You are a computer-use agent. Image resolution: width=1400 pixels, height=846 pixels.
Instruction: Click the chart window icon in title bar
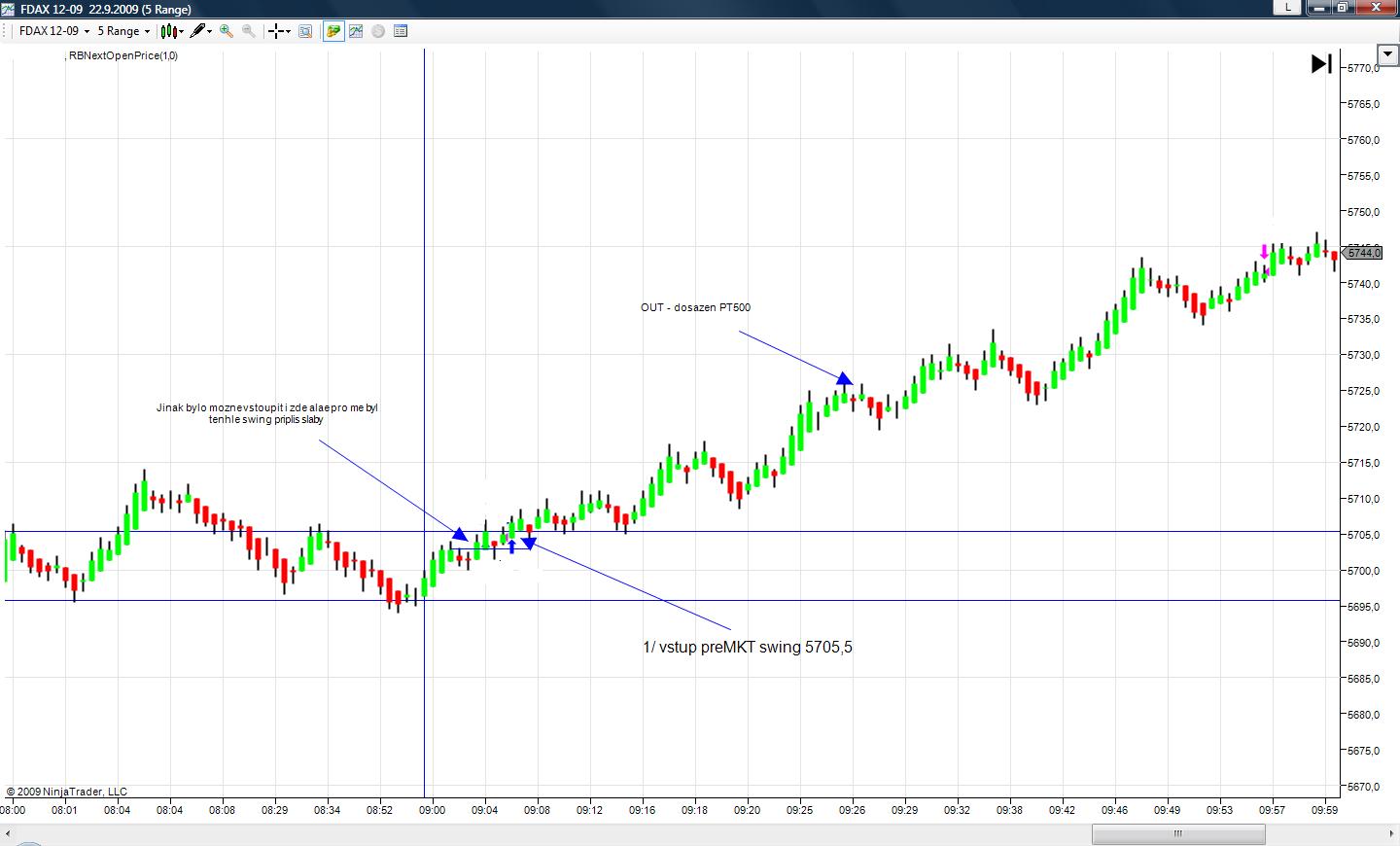[x=8, y=9]
